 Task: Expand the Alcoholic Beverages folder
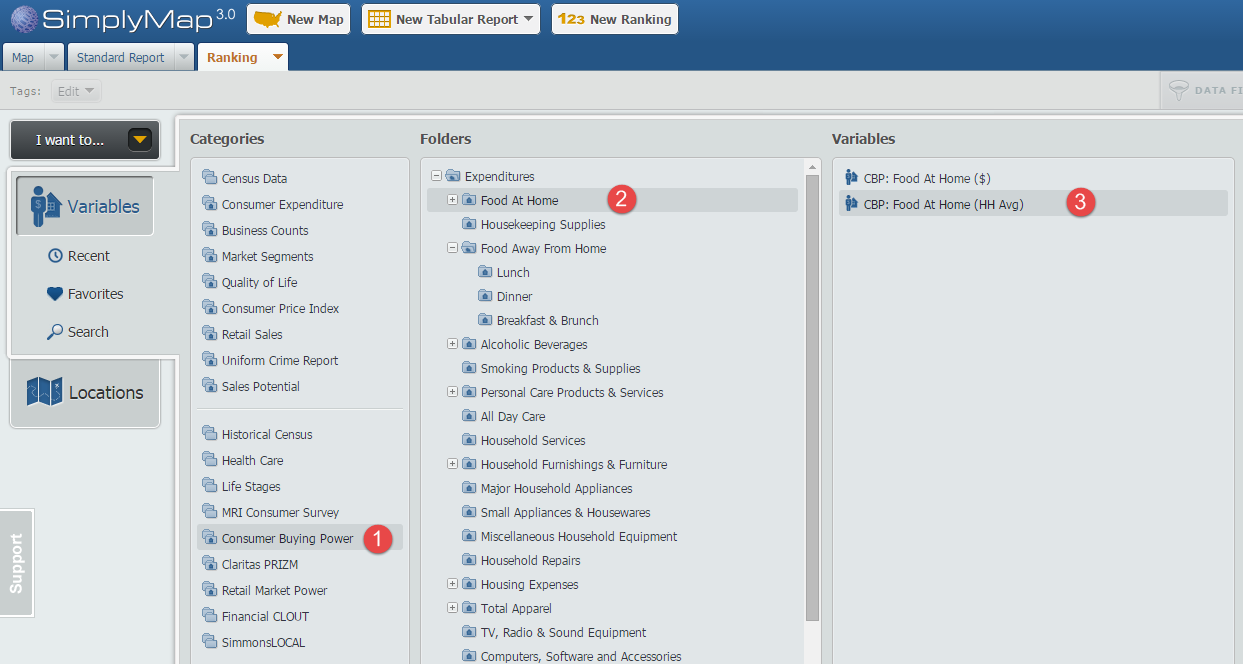click(452, 344)
